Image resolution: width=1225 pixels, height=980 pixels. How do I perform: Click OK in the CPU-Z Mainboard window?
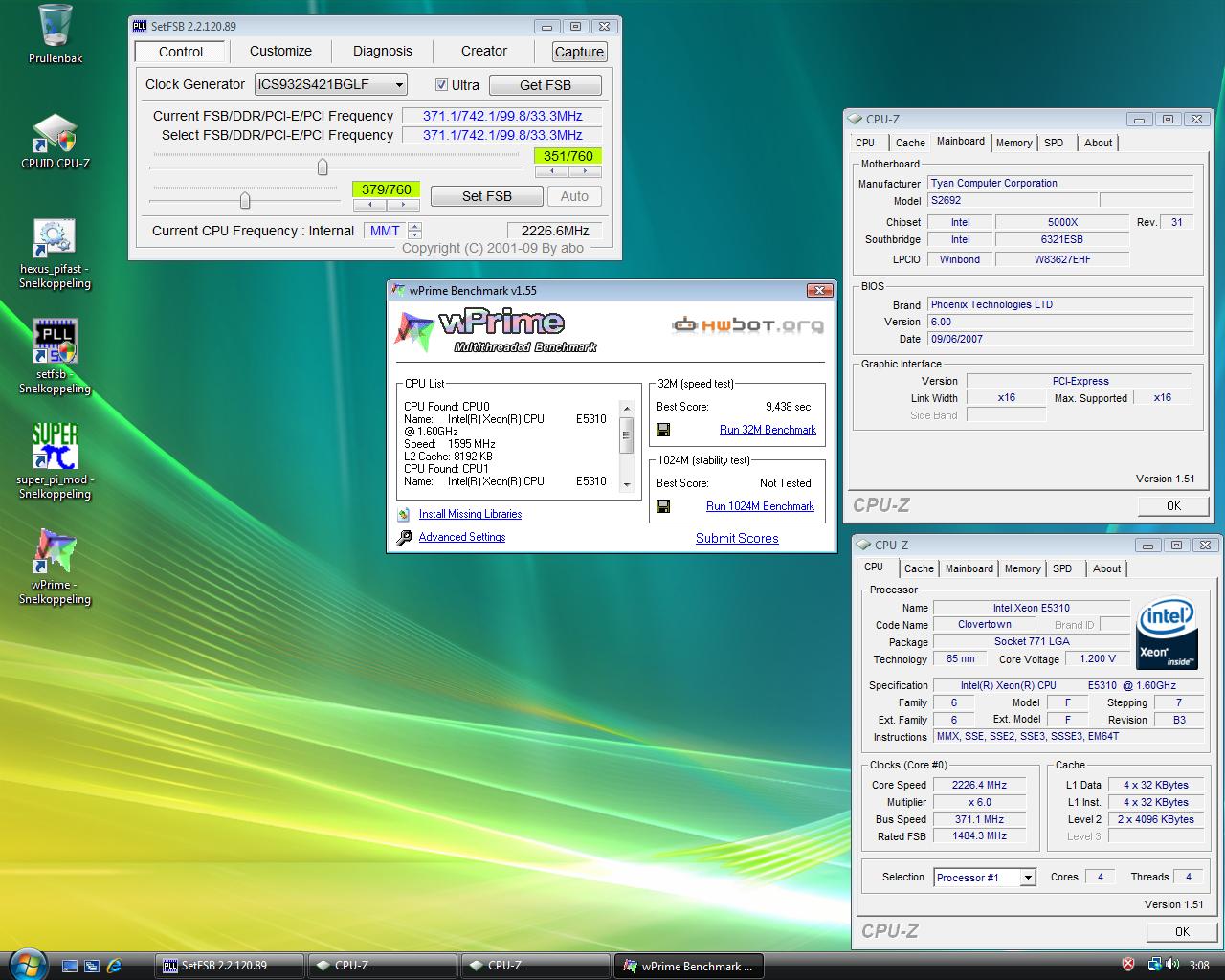point(1173,506)
